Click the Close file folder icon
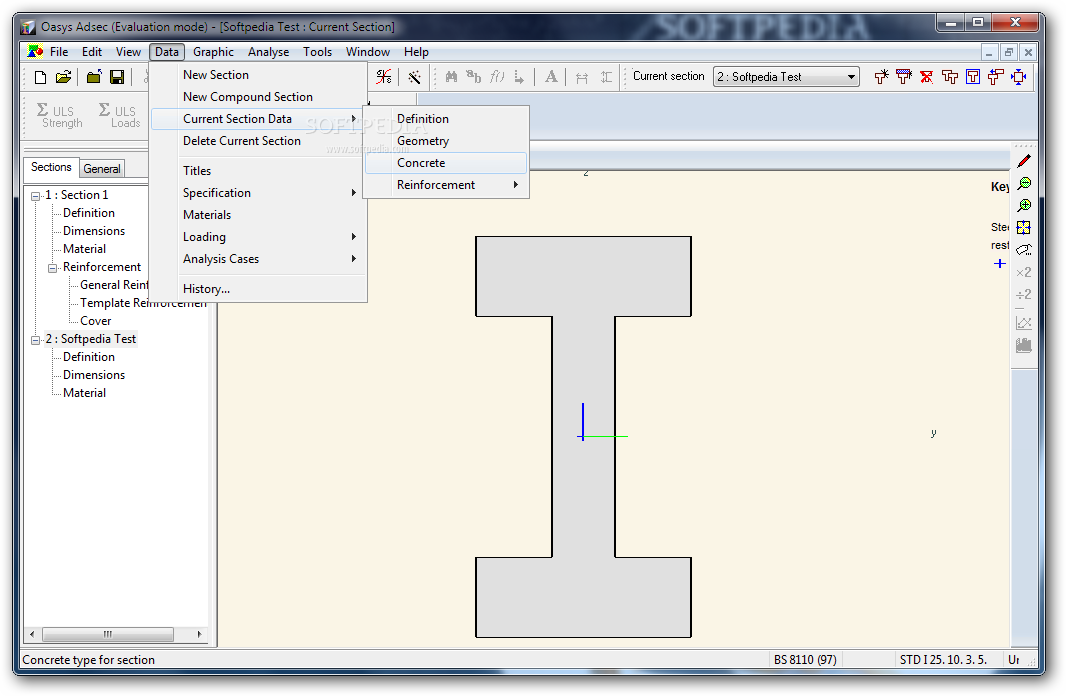The image size is (1066, 696). (x=94, y=77)
